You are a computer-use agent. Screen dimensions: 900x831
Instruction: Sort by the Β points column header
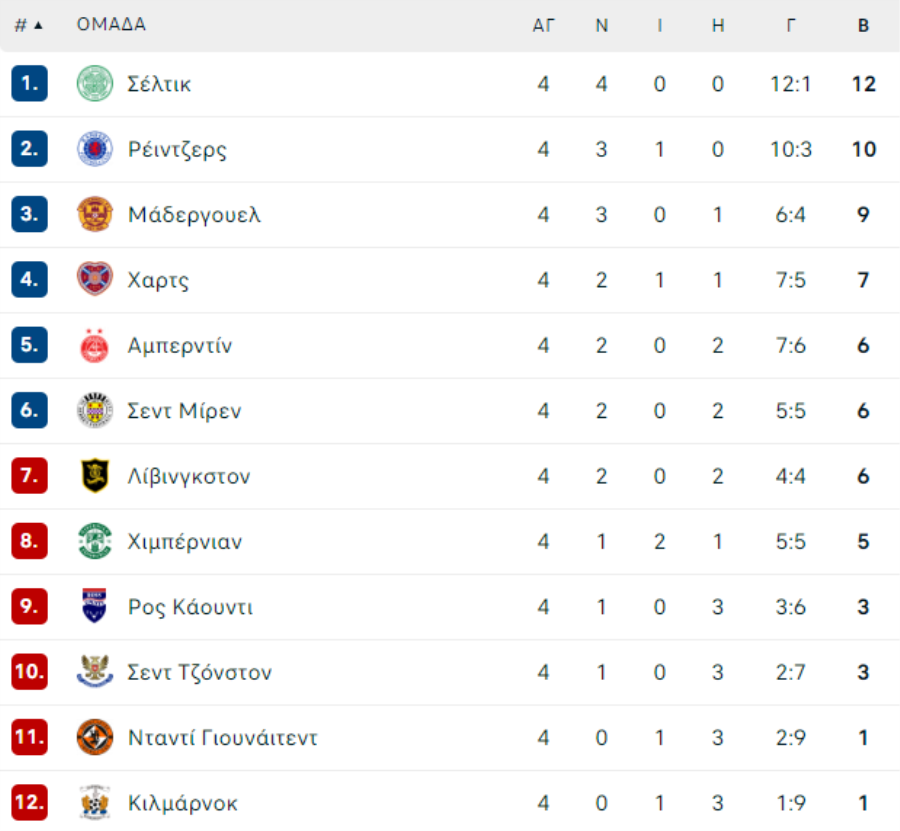[x=863, y=25]
